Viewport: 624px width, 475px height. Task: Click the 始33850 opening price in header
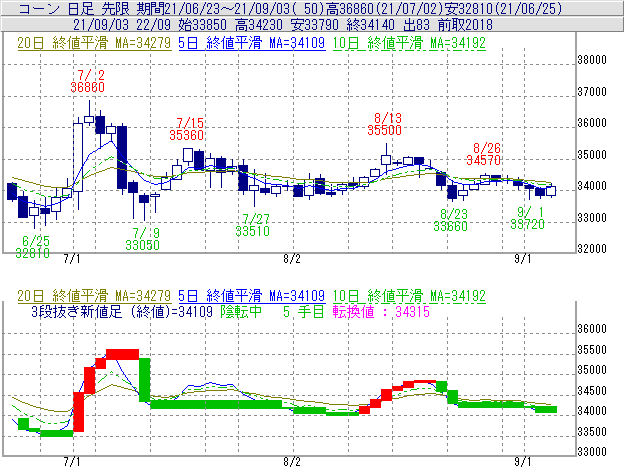tap(203, 25)
